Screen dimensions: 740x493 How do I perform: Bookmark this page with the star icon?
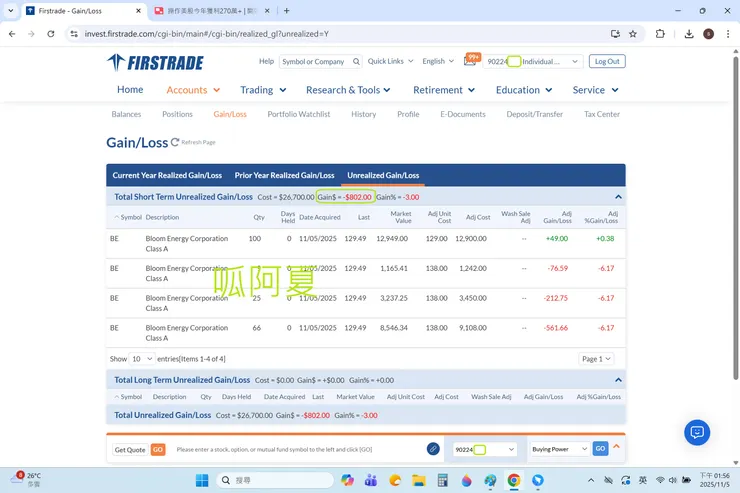point(633,34)
